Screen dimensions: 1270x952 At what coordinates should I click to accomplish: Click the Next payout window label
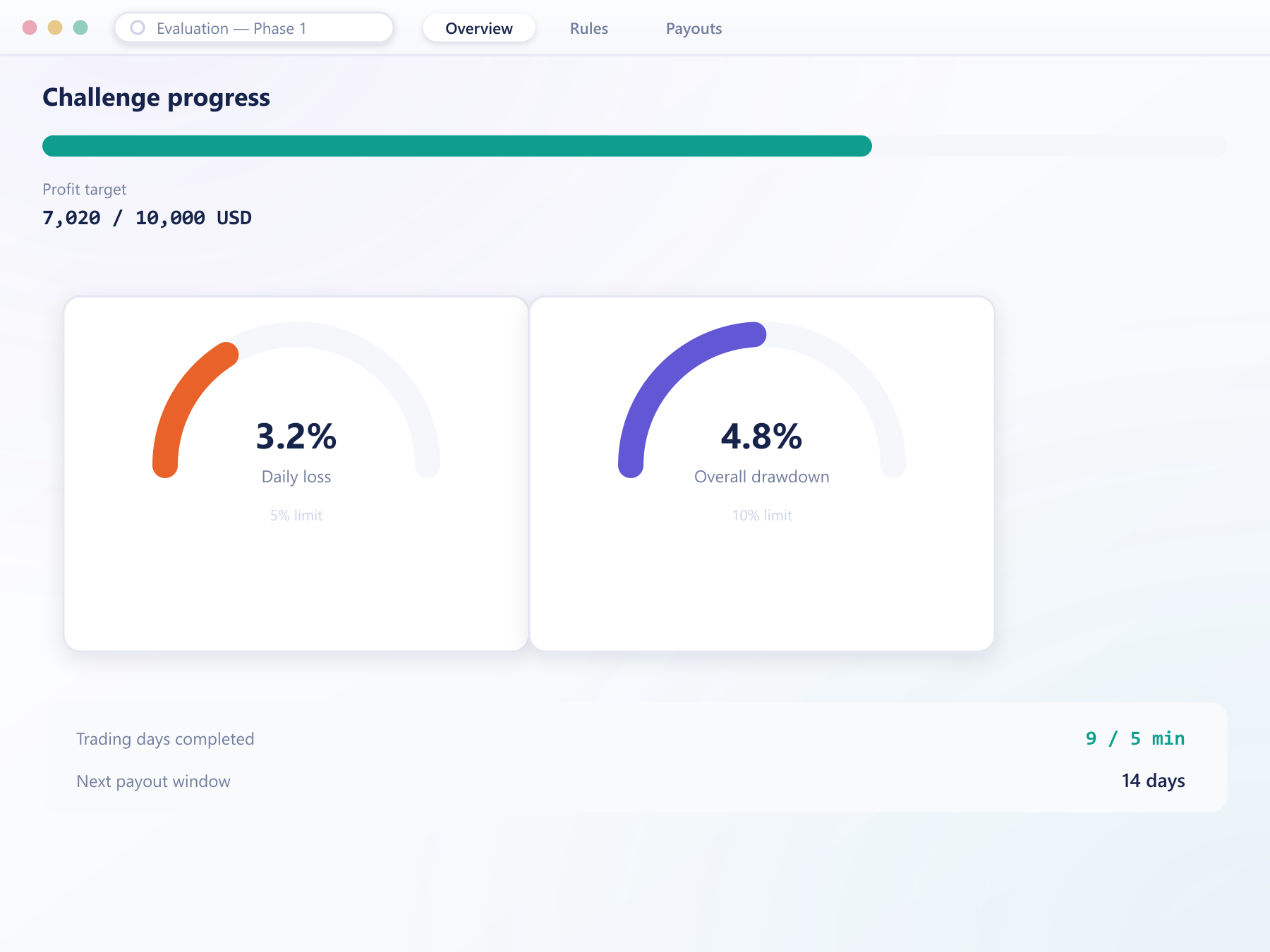point(153,781)
